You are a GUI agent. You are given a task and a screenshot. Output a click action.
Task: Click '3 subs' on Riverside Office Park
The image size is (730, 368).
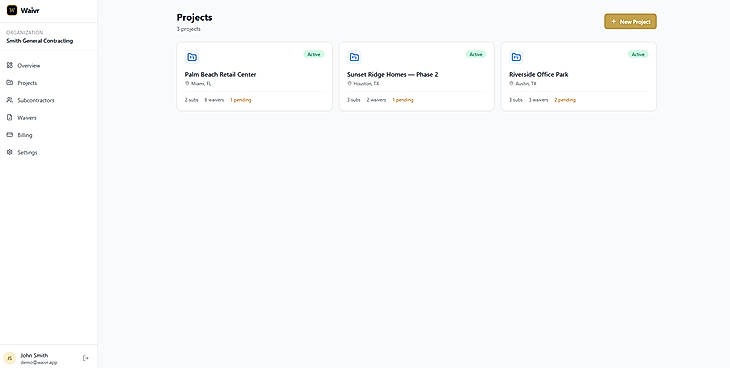(516, 100)
